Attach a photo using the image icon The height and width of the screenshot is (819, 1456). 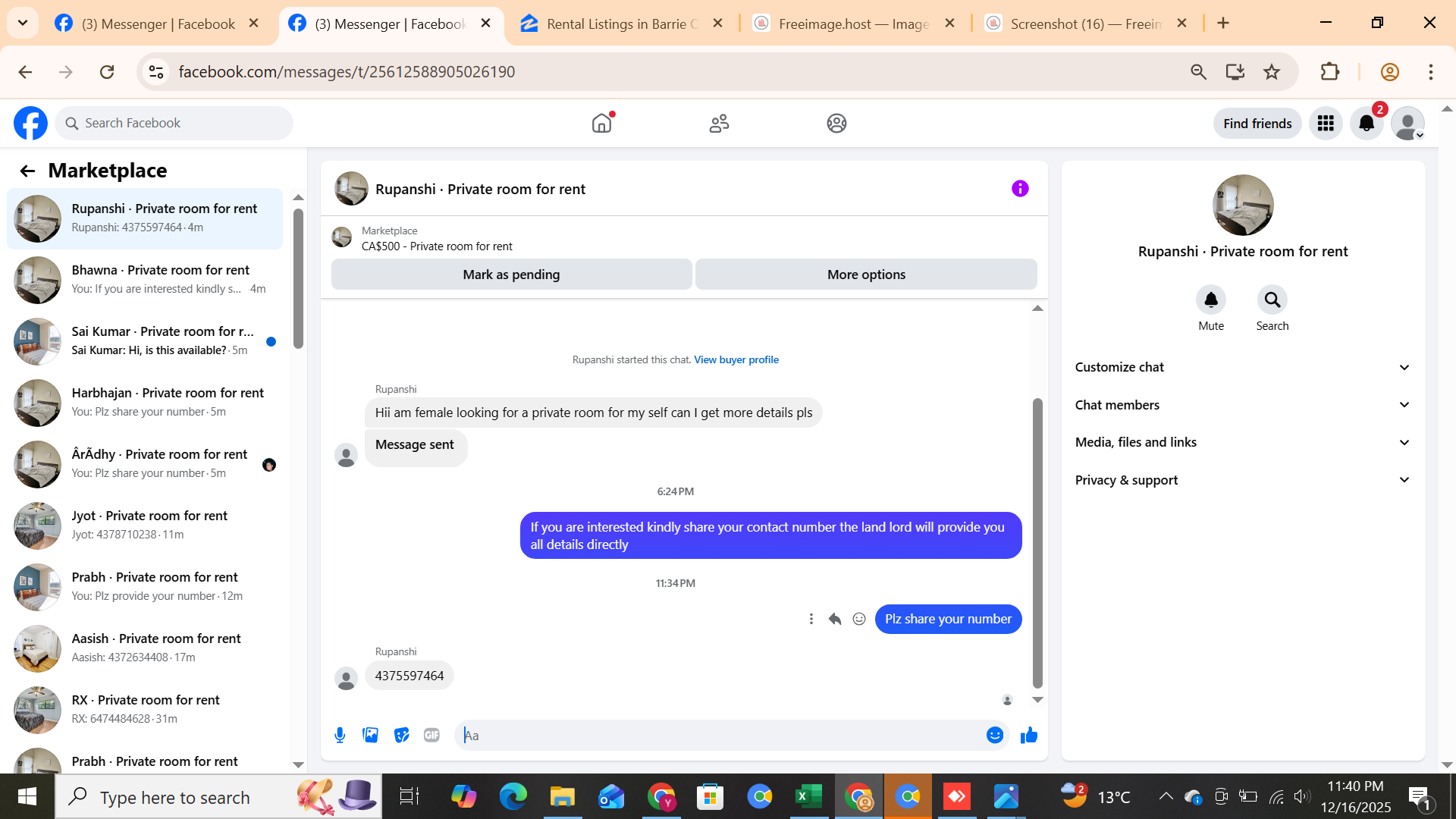(370, 735)
